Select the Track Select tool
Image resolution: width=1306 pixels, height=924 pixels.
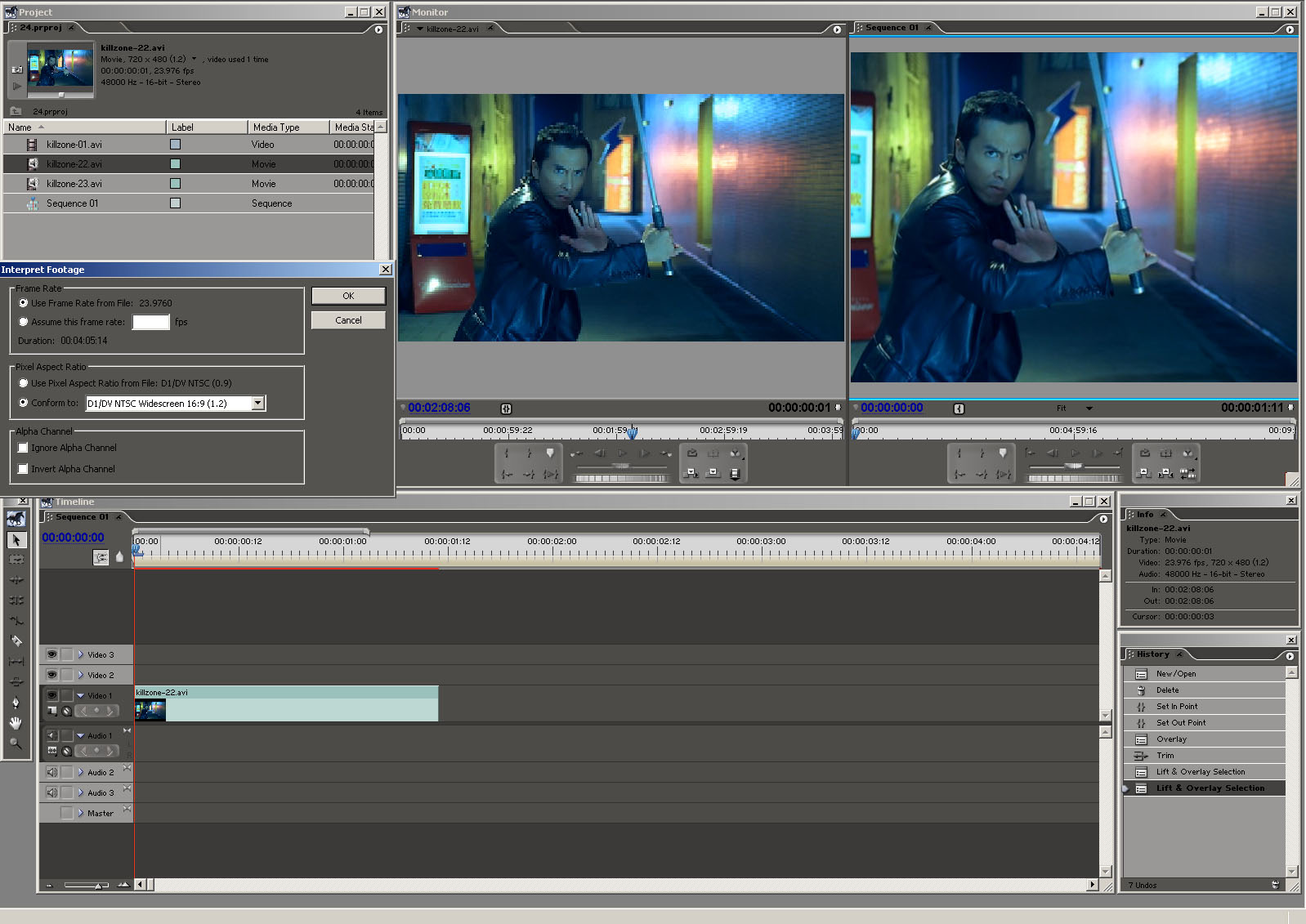pos(16,560)
